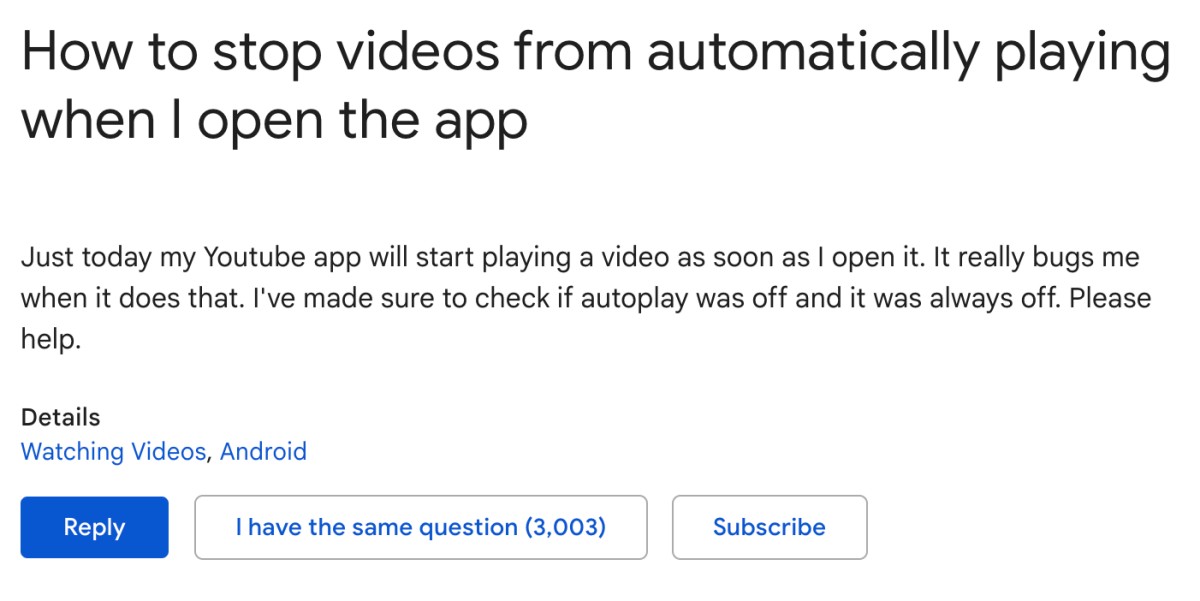This screenshot has height=601, width=1200.
Task: Click the 'I have the same question' button
Action: click(x=421, y=527)
